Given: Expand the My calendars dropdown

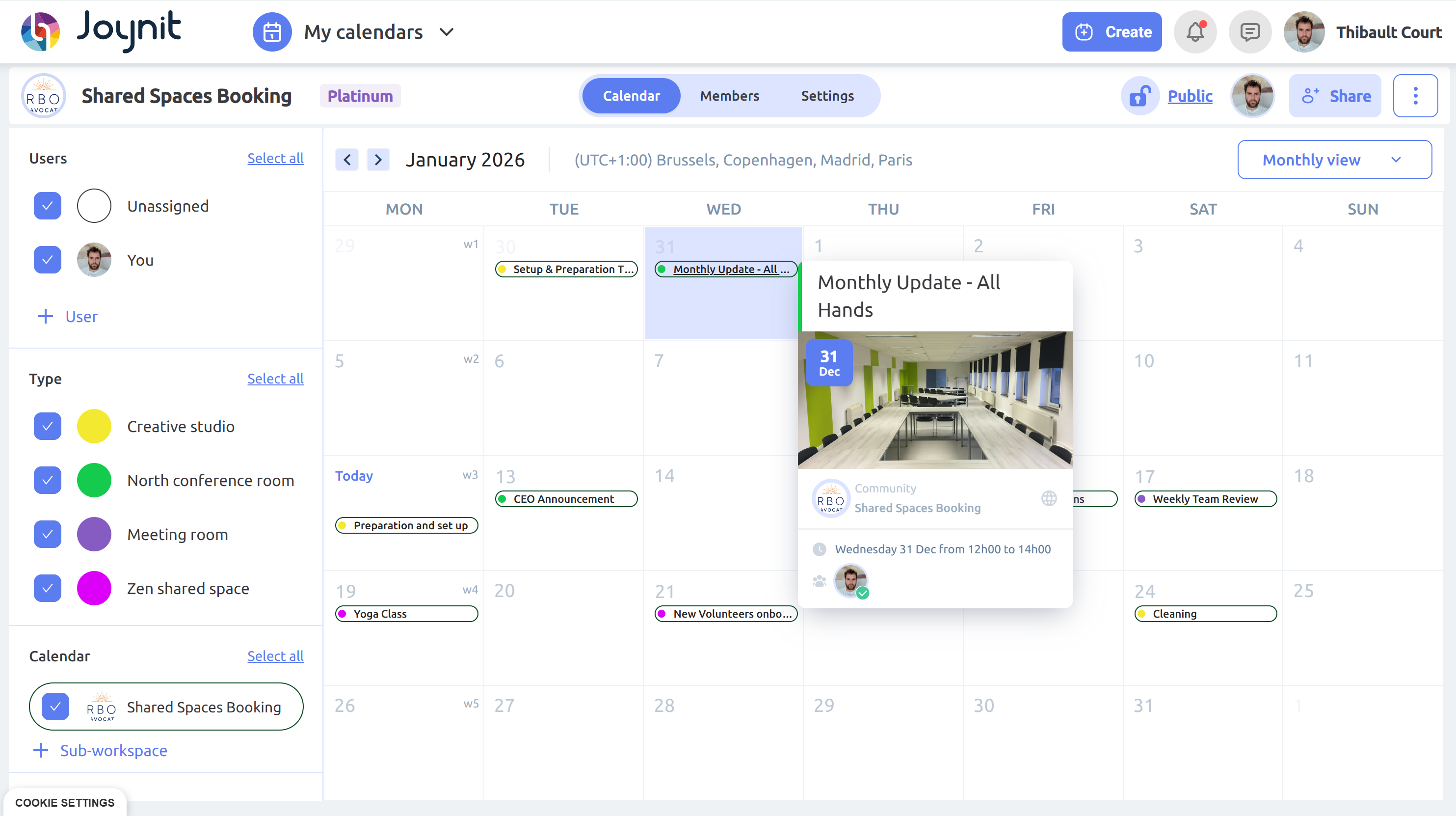Looking at the screenshot, I should point(446,32).
